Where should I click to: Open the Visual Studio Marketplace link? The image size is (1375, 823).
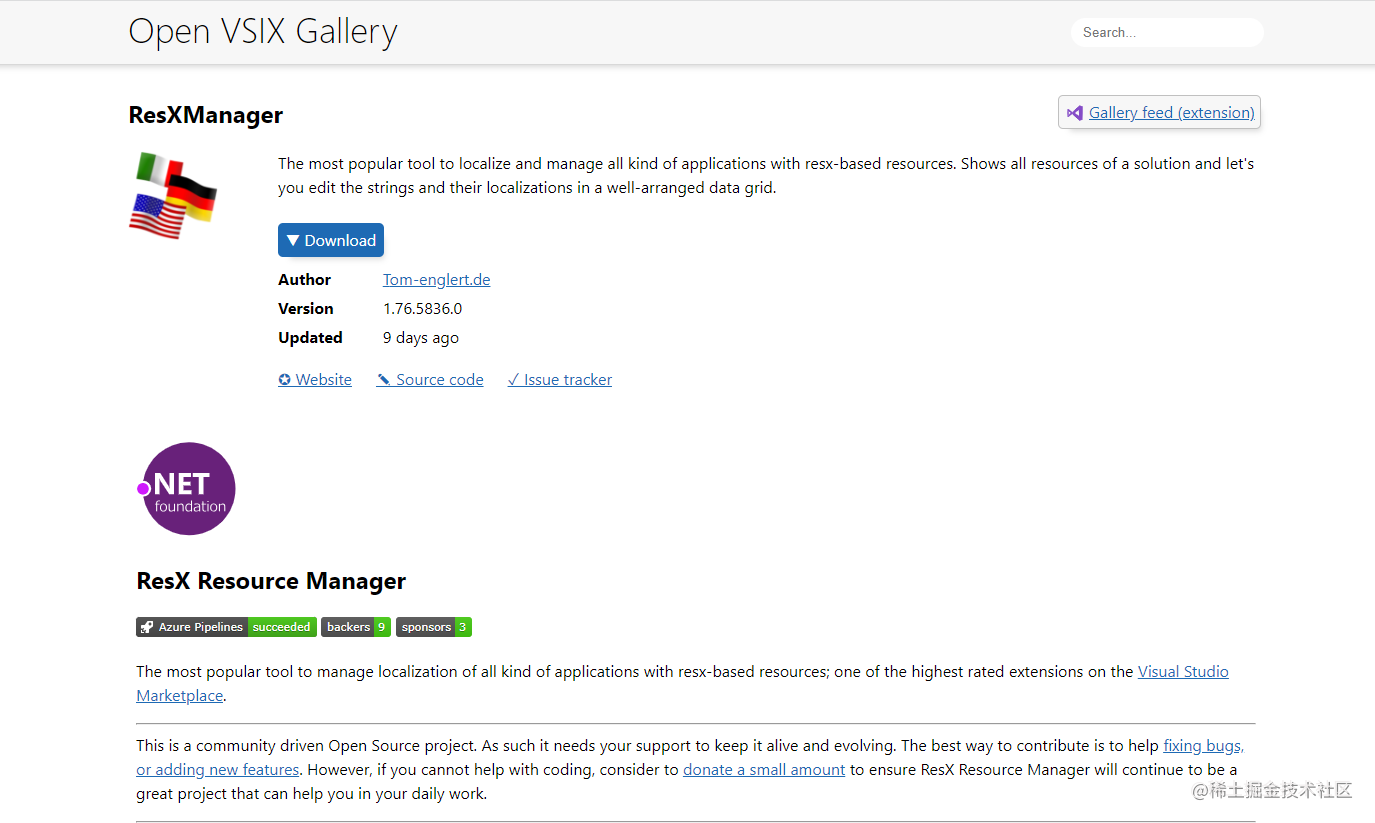point(1183,671)
